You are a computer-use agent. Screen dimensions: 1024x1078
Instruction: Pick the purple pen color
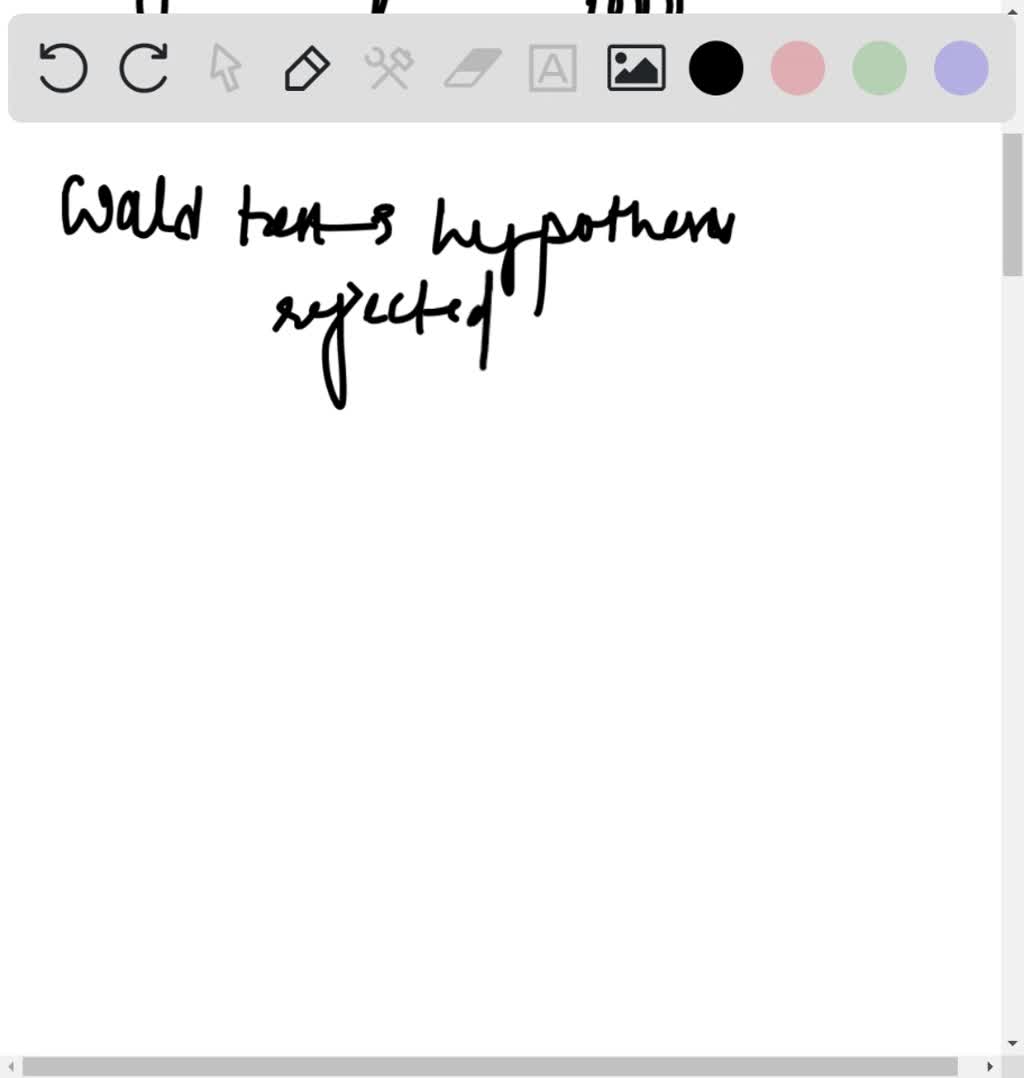click(x=961, y=68)
